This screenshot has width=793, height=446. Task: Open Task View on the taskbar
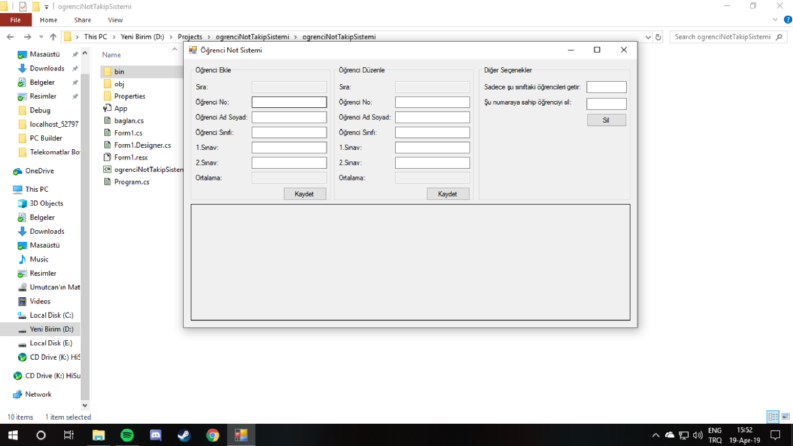(69, 435)
